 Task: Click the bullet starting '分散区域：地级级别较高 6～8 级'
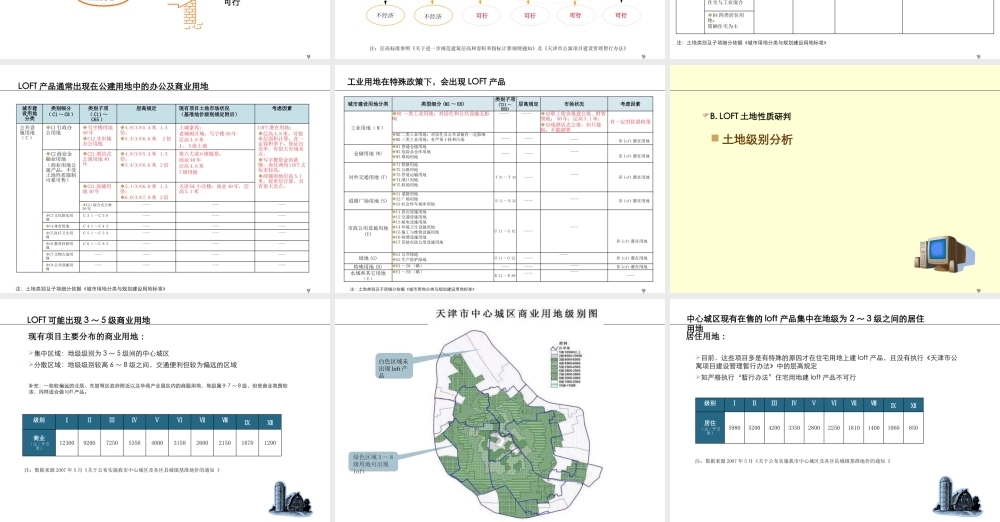click(x=133, y=365)
